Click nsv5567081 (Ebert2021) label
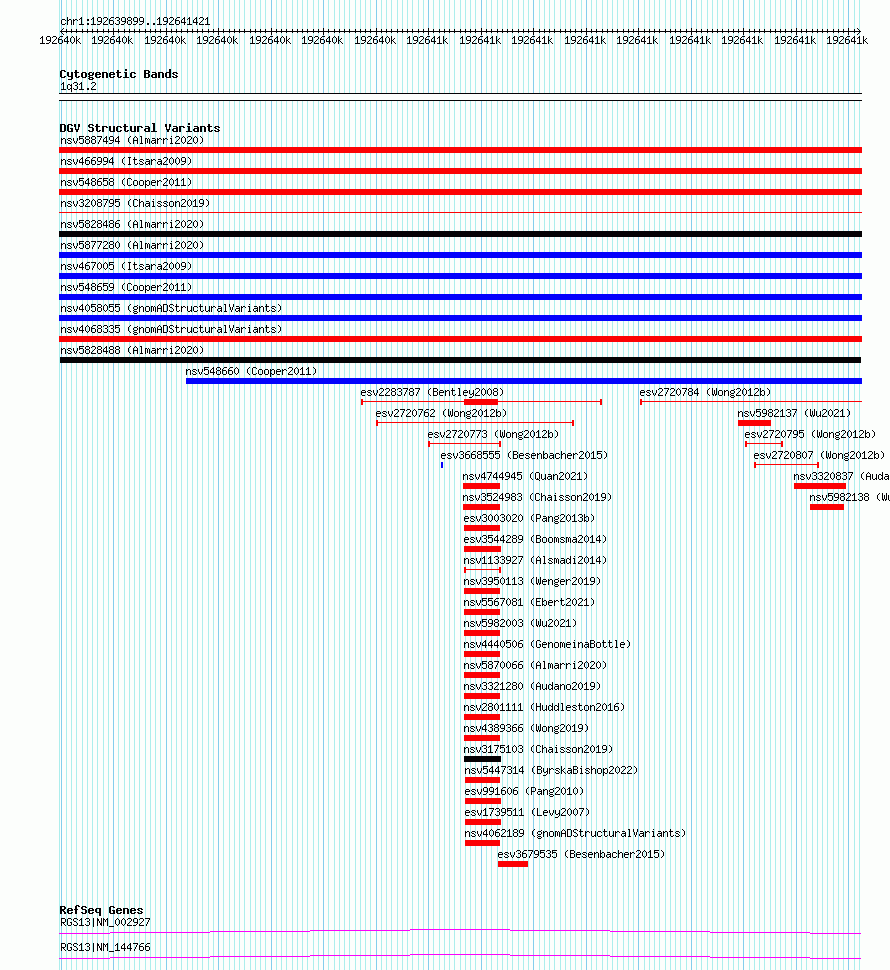Viewport: 890px width, 970px height. 529,603
